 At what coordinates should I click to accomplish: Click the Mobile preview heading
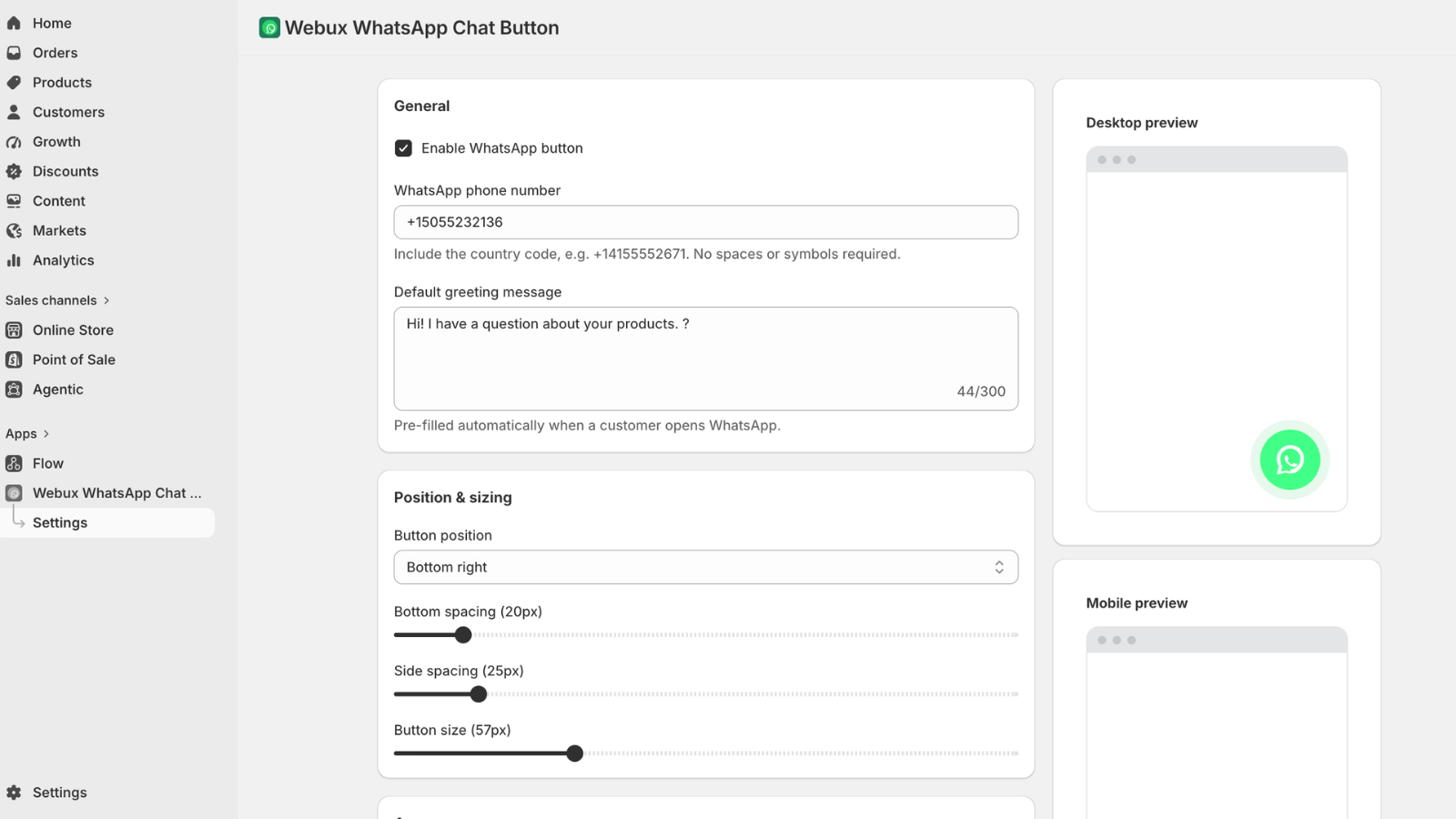tap(1137, 603)
